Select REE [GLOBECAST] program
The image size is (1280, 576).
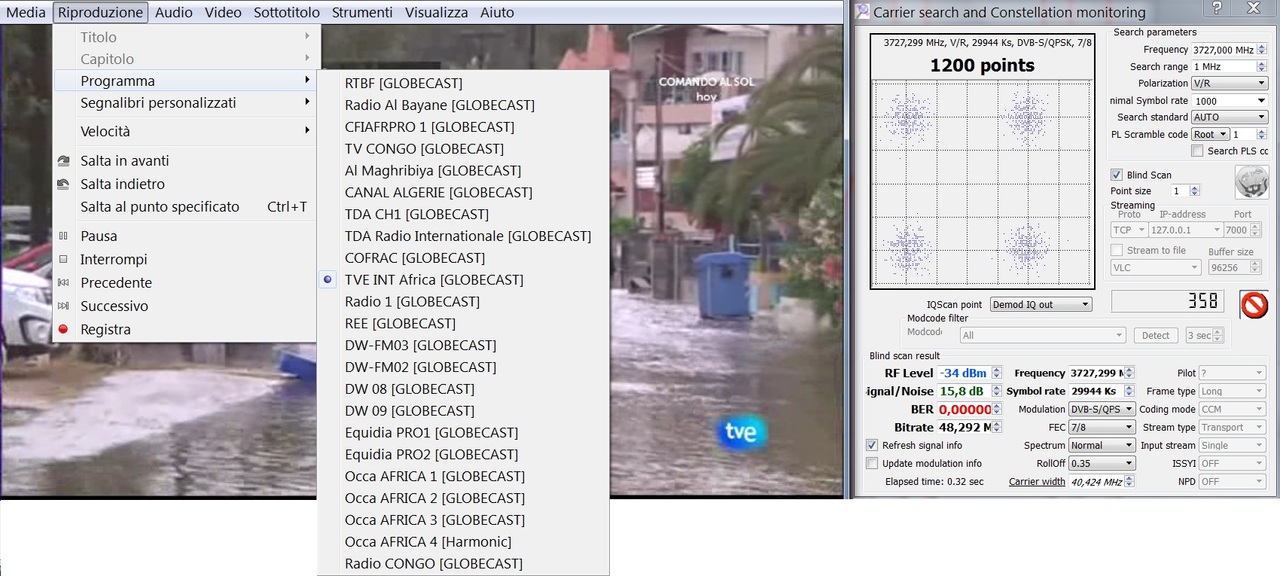pyautogui.click(x=463, y=324)
